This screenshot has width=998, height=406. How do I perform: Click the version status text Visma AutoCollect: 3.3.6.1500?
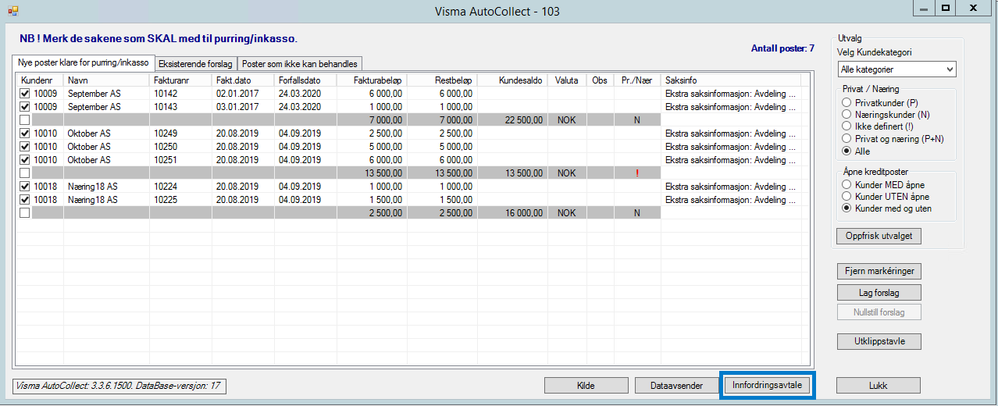coord(119,386)
